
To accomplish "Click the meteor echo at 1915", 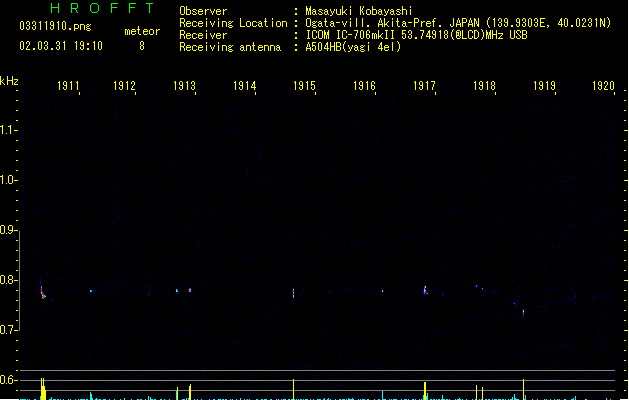I will 294,293.
